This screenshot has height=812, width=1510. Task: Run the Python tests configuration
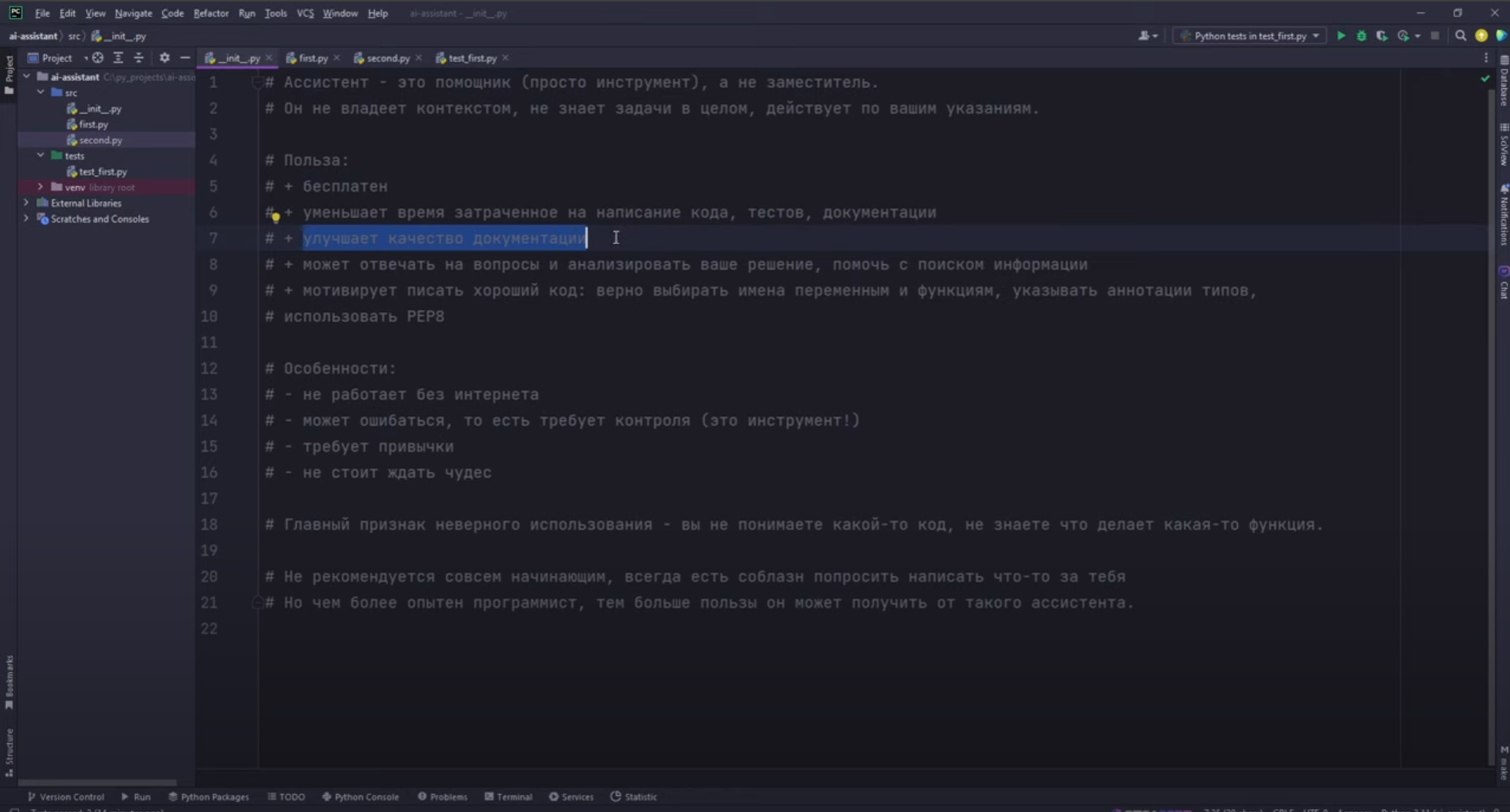[x=1341, y=36]
